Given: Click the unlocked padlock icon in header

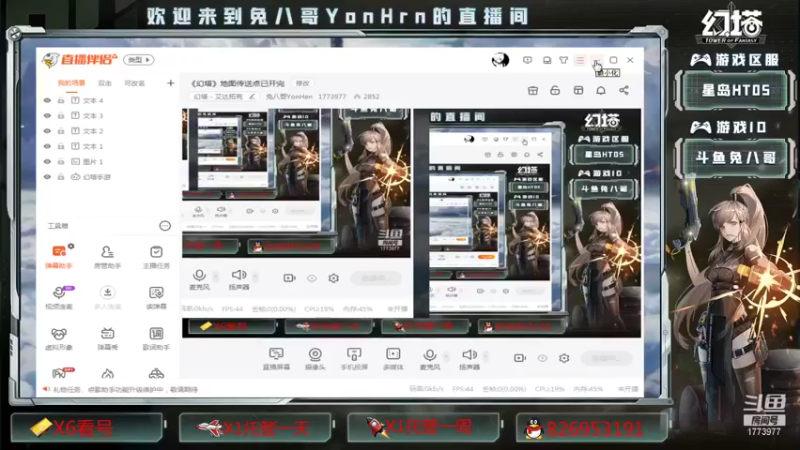Looking at the screenshot, I should pos(555,90).
